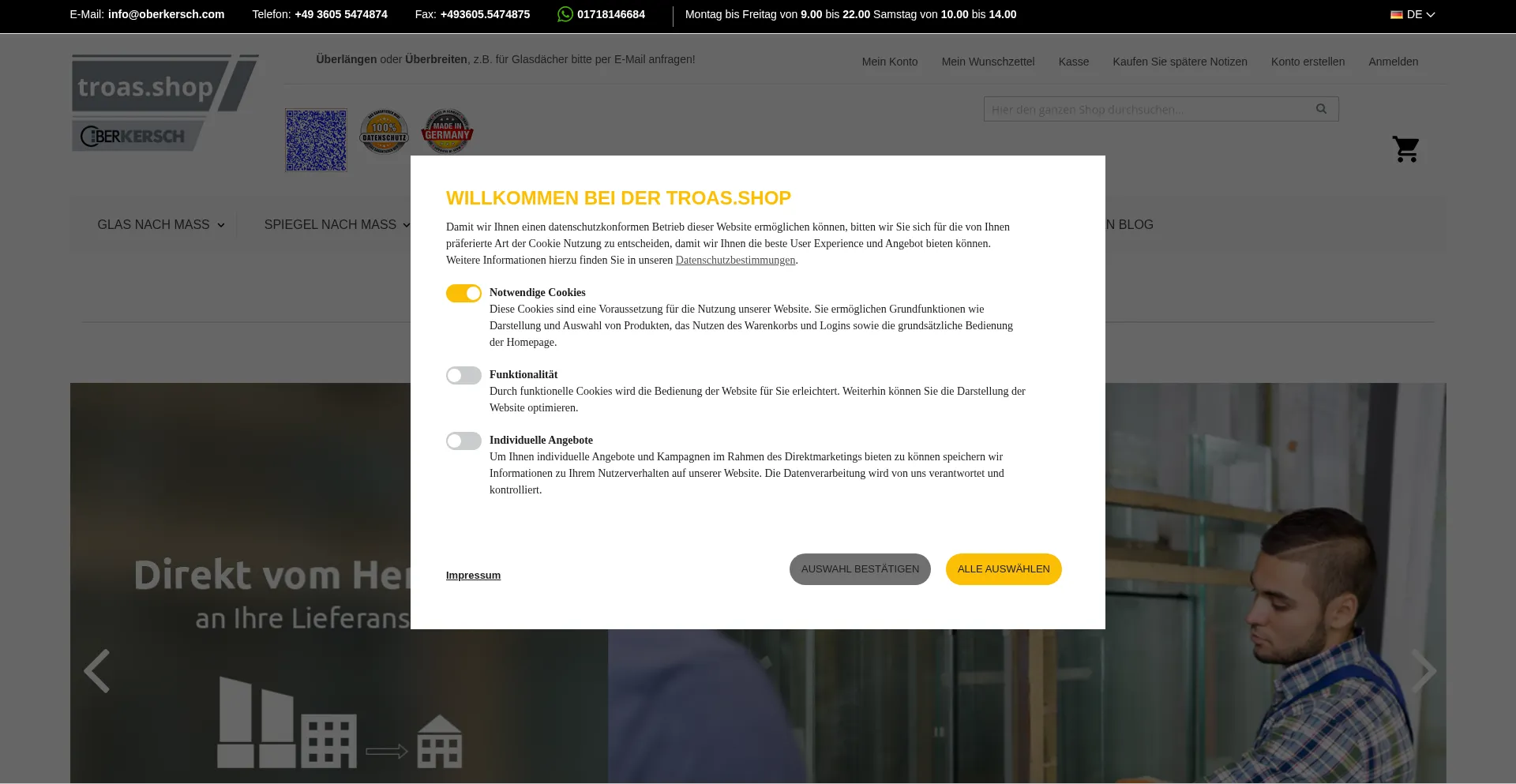The width and height of the screenshot is (1516, 784).
Task: Enable the Individuelle Angebote toggle
Action: coord(463,441)
